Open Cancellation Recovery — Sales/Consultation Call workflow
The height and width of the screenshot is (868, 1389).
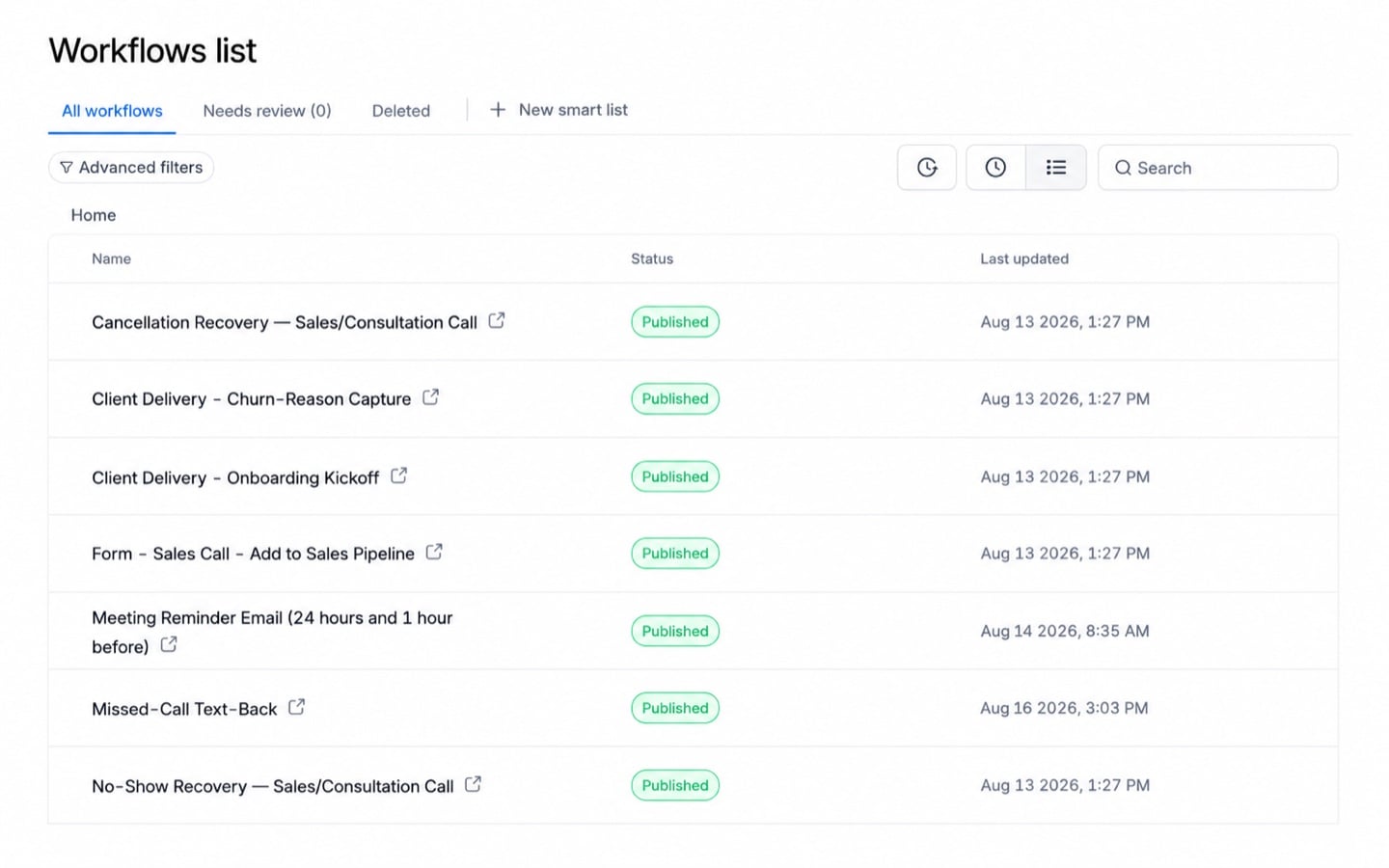tap(285, 322)
